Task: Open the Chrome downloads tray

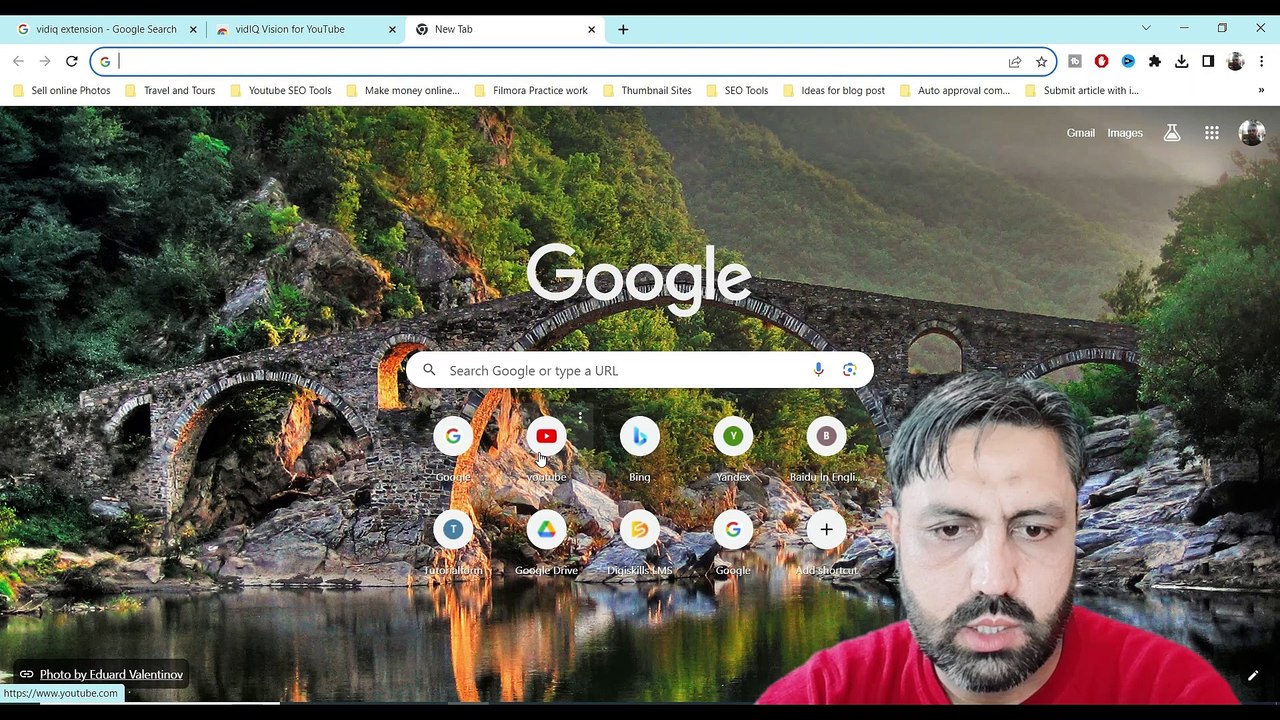Action: tap(1181, 61)
